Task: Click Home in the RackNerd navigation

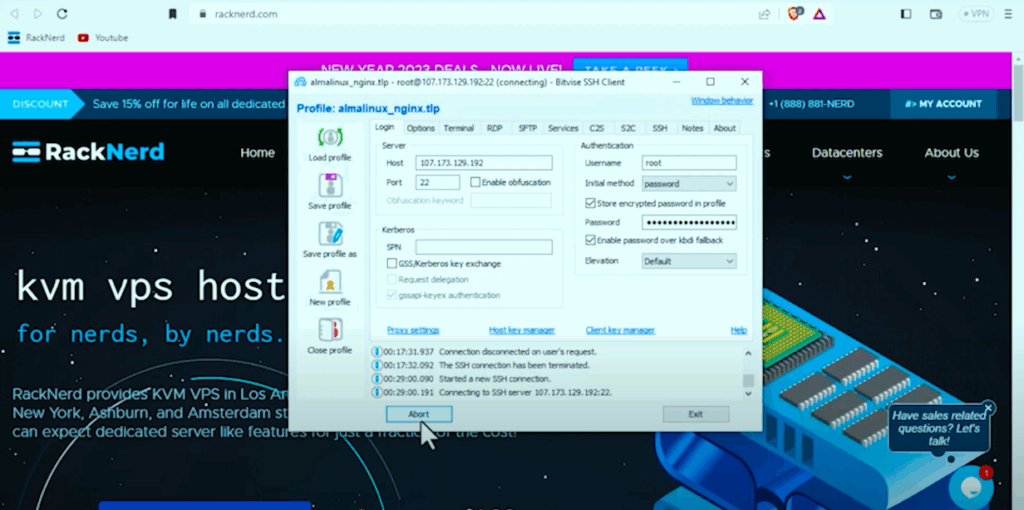Action: (257, 153)
